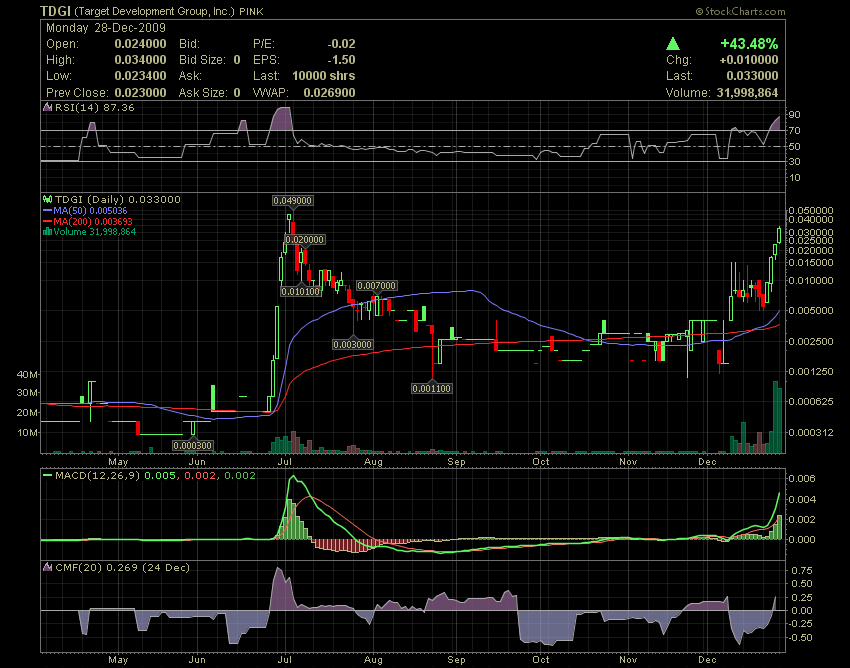Click the Jul label under the price chart

[x=285, y=462]
